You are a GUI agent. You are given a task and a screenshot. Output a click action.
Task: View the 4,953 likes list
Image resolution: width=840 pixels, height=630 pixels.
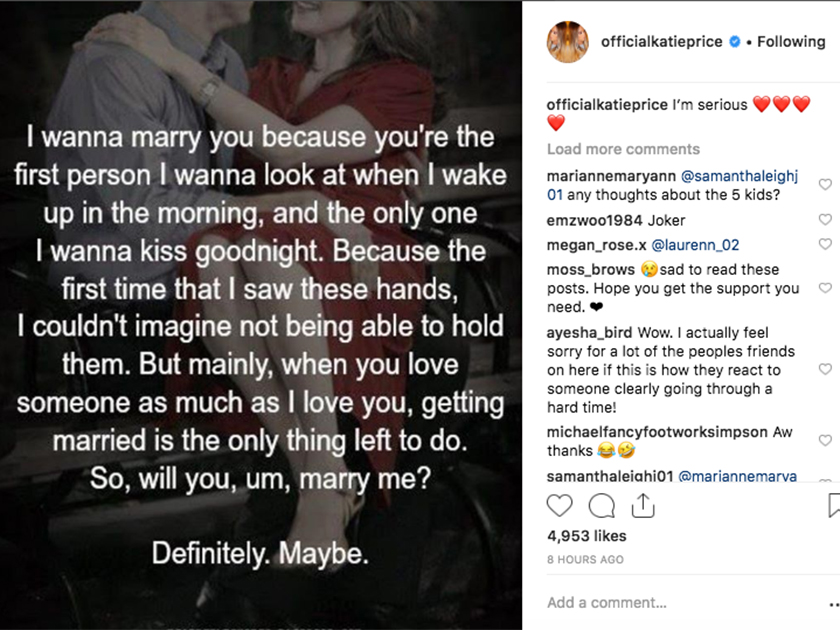(x=585, y=537)
